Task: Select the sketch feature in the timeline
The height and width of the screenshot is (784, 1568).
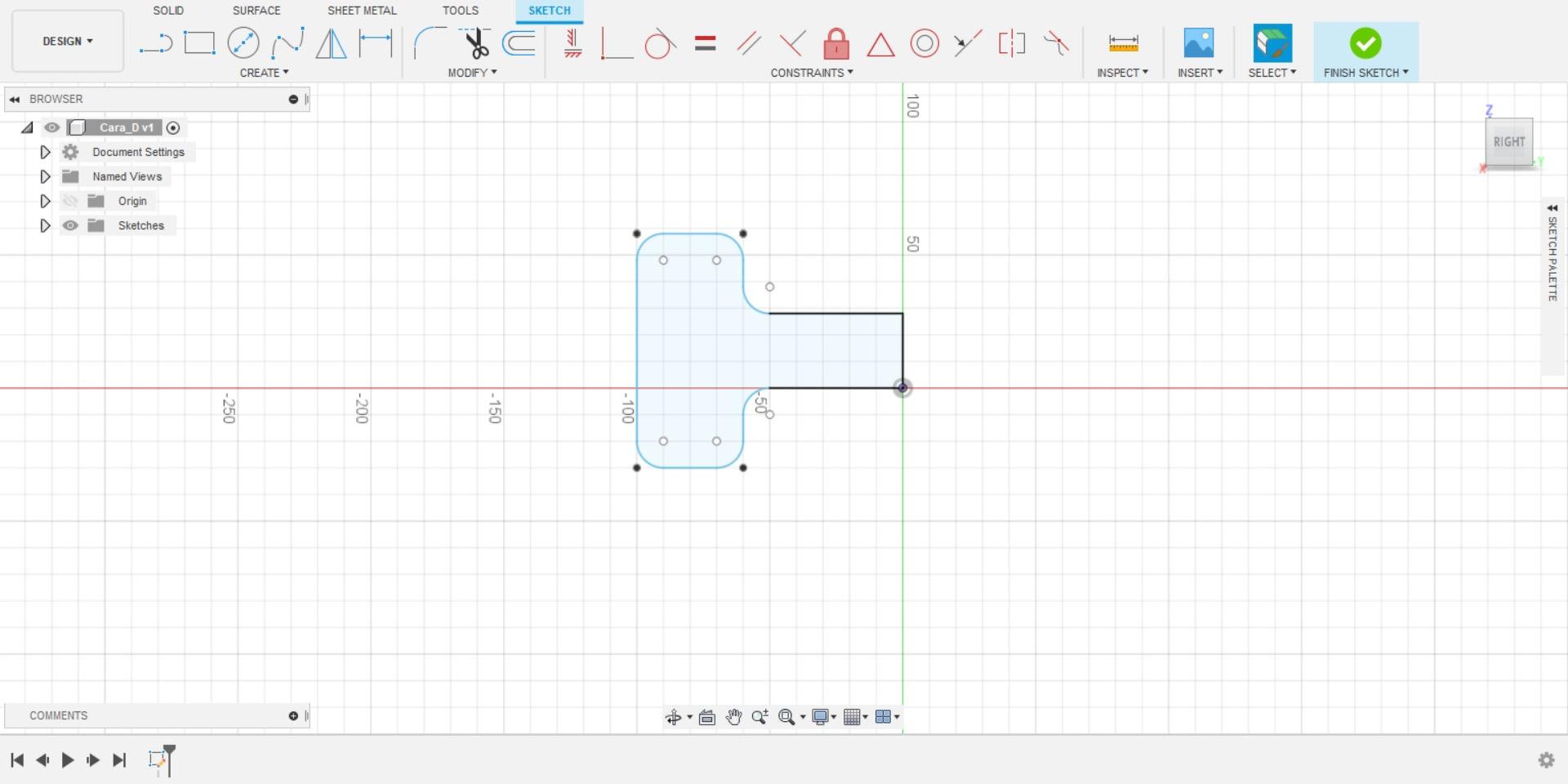Action: click(x=157, y=759)
